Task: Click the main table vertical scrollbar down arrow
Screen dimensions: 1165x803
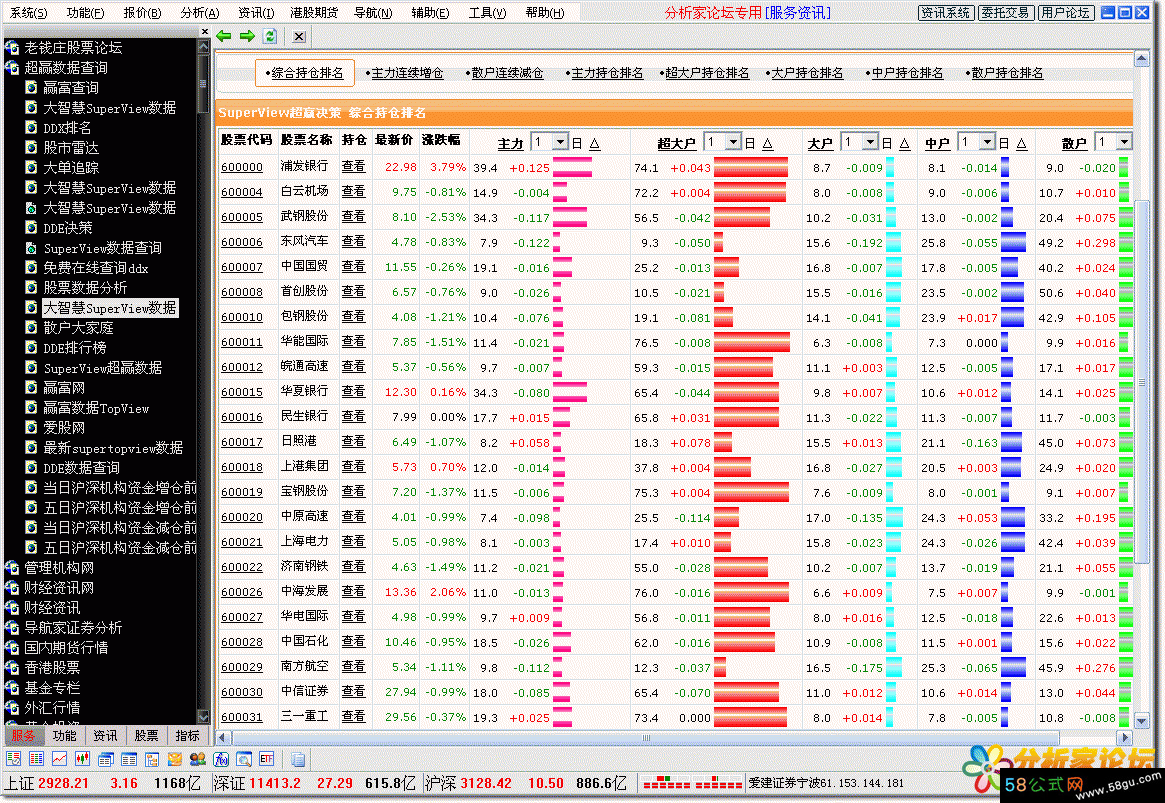Action: 1142,721
